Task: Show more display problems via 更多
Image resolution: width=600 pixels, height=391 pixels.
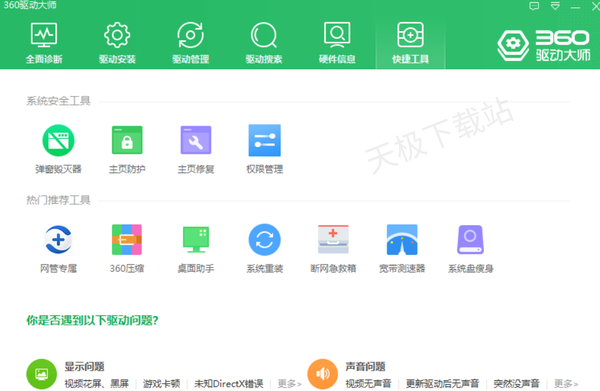Action: (x=290, y=383)
